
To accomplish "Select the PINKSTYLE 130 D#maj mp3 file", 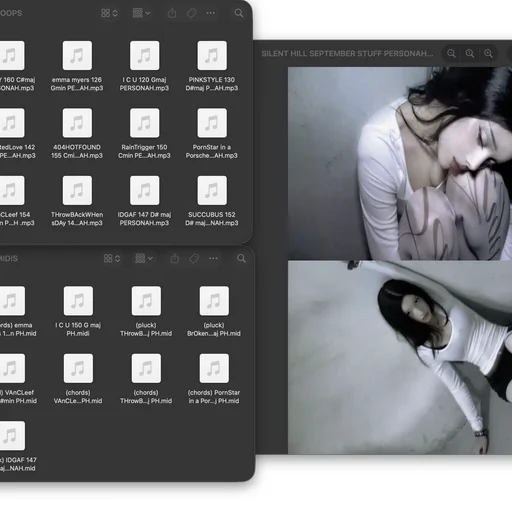I will [x=212, y=66].
